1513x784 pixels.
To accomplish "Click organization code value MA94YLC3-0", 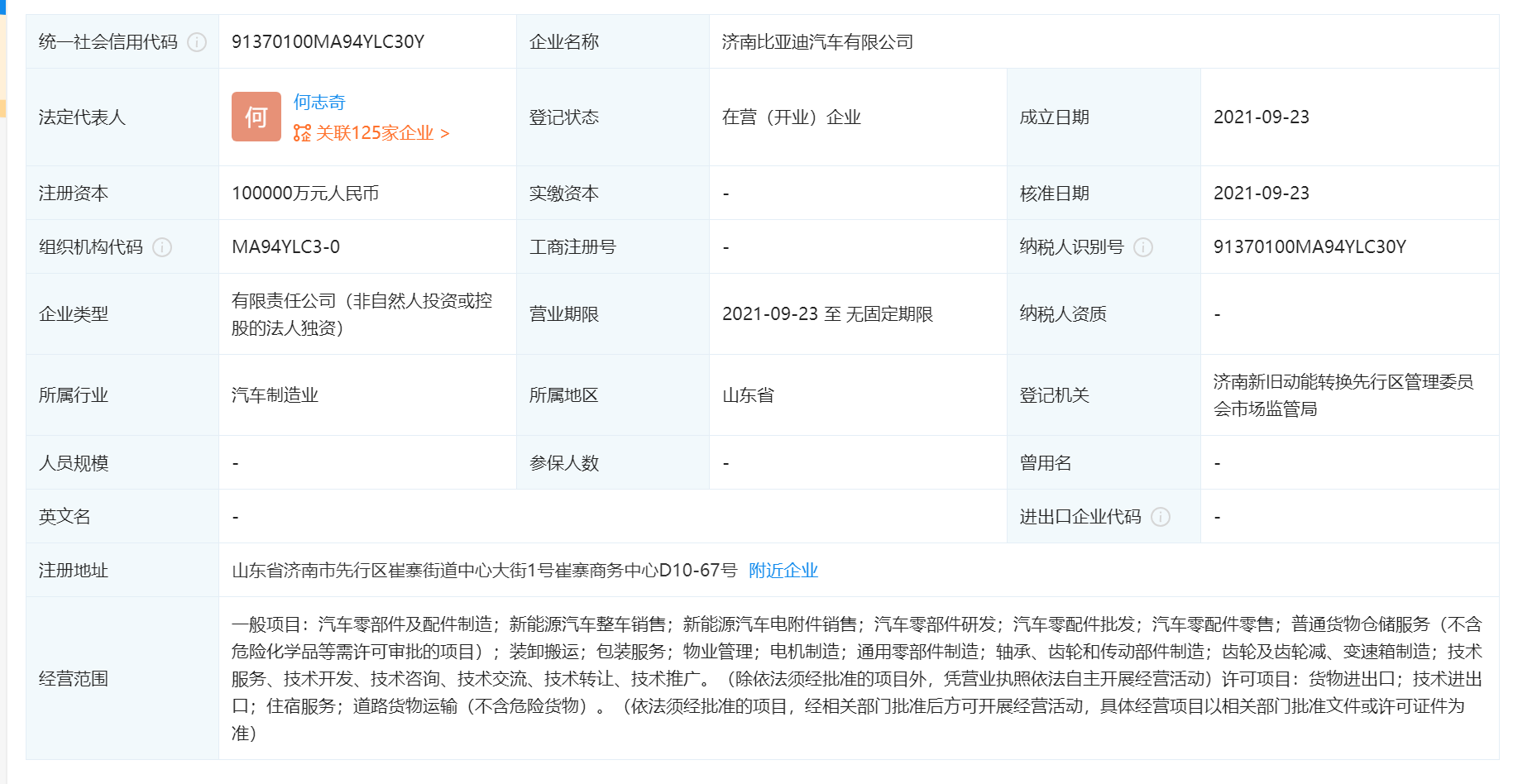I will (x=285, y=247).
